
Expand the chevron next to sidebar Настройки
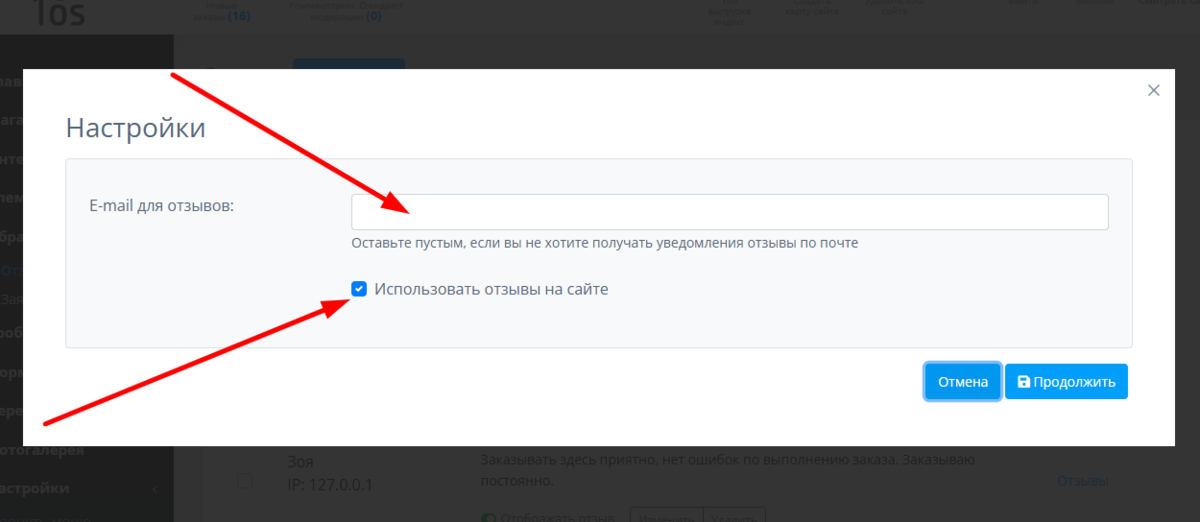click(x=155, y=489)
